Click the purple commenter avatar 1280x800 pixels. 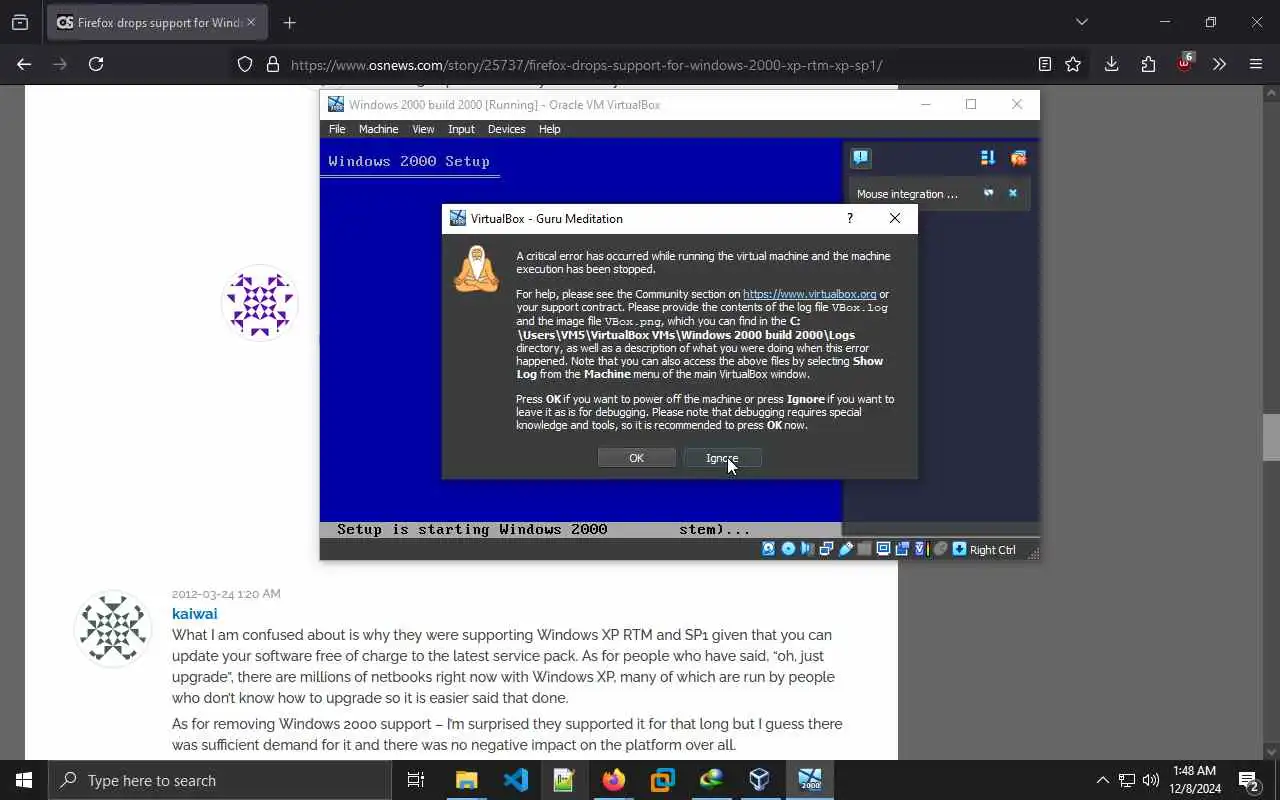coord(260,302)
